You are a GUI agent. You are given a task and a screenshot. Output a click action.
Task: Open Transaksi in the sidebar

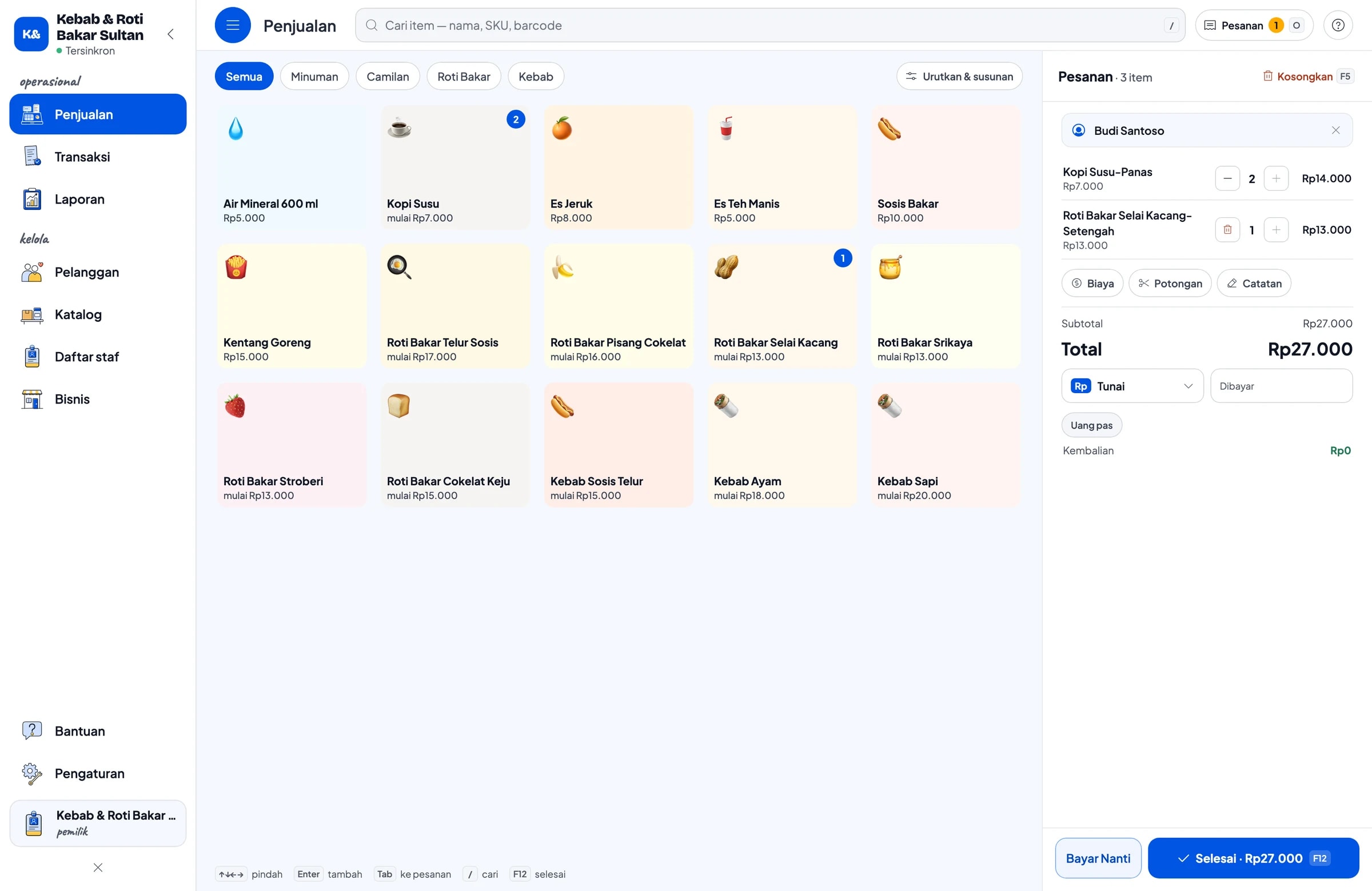(x=98, y=157)
